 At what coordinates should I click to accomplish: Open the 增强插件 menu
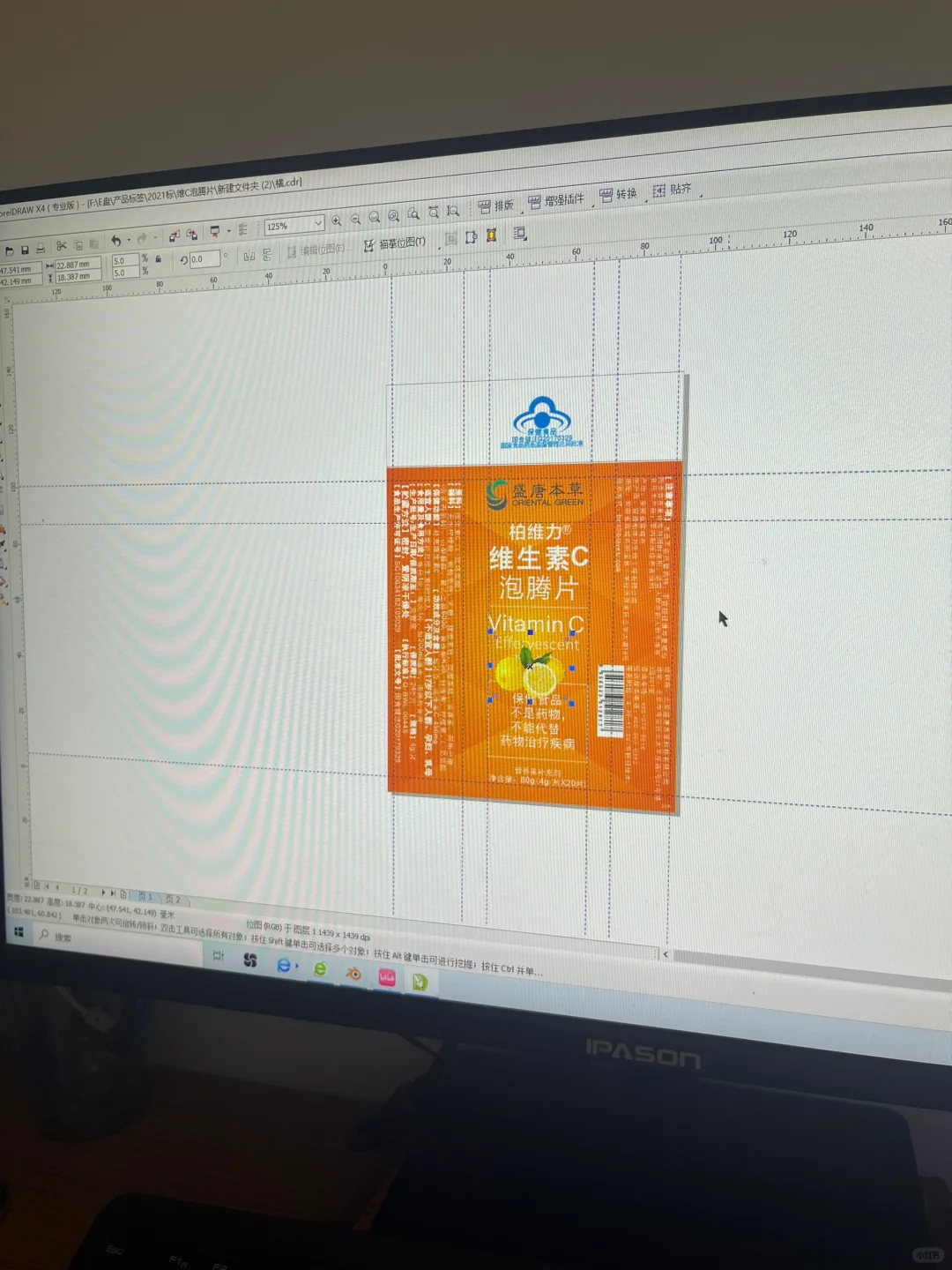click(555, 200)
